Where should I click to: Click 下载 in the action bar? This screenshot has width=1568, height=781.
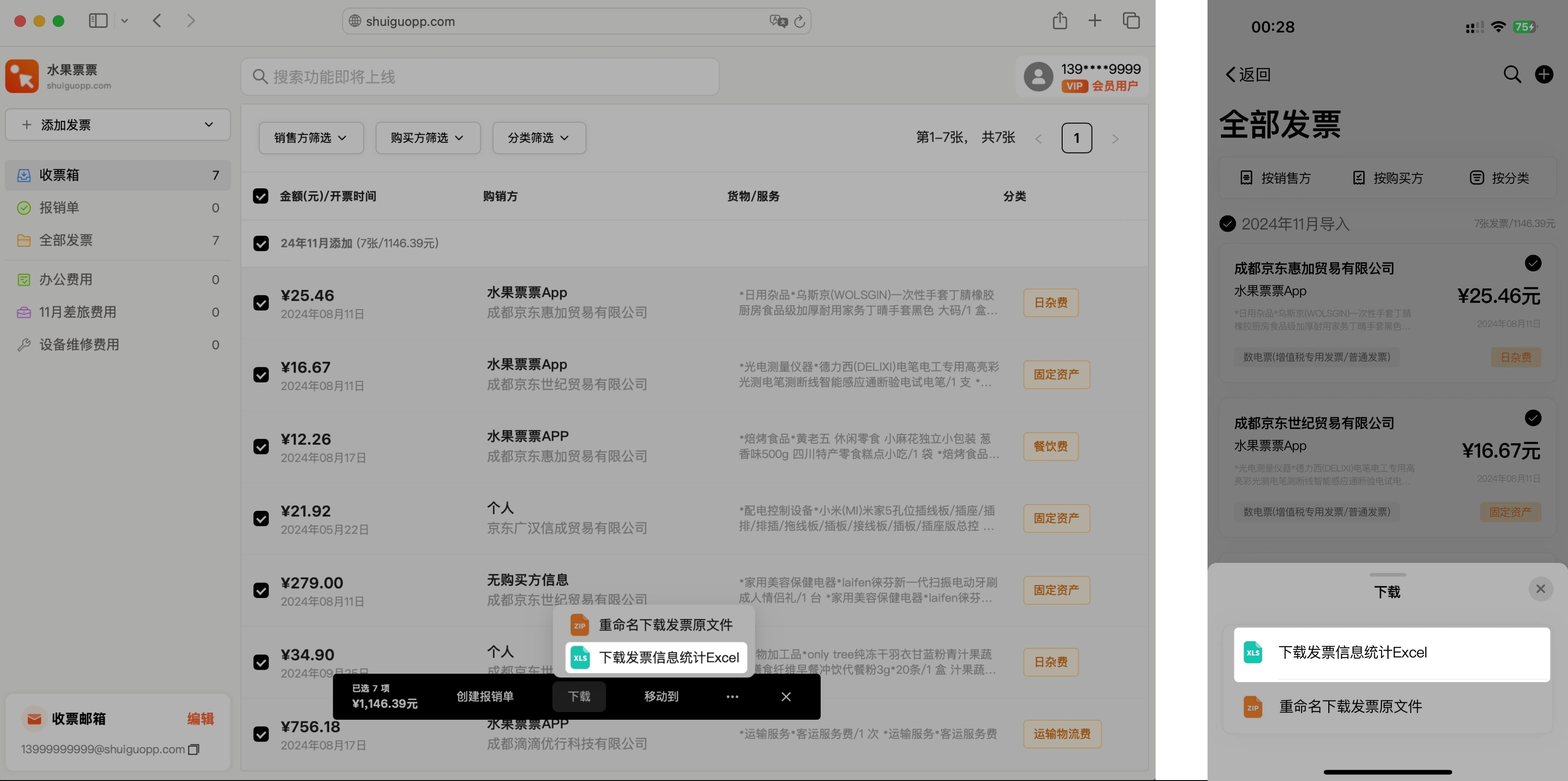point(579,696)
